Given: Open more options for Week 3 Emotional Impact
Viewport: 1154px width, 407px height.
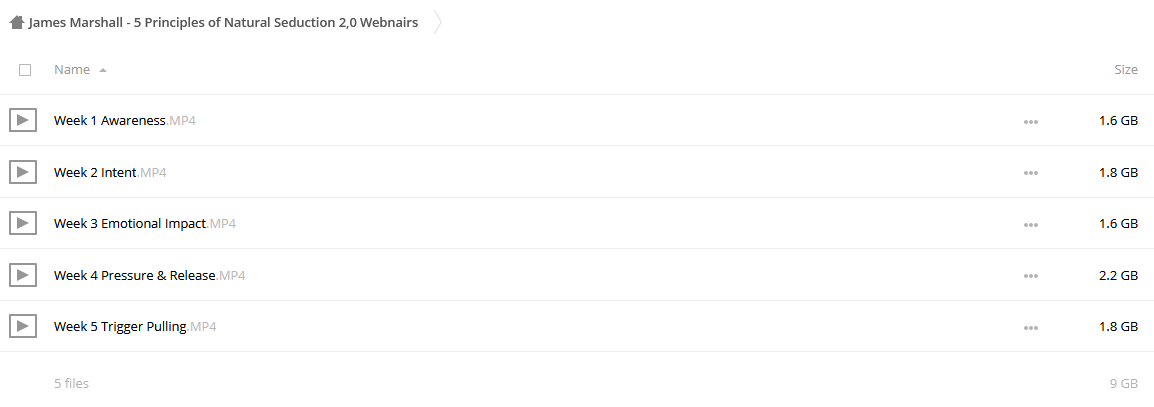Looking at the screenshot, I should point(1030,224).
